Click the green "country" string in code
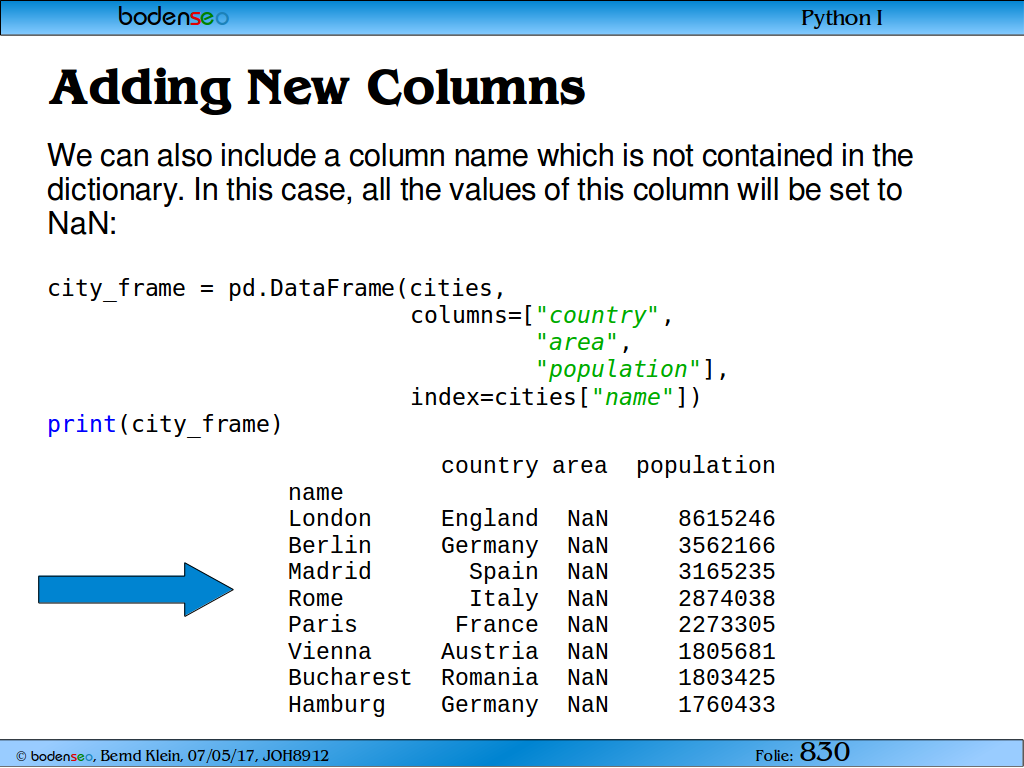 (597, 315)
